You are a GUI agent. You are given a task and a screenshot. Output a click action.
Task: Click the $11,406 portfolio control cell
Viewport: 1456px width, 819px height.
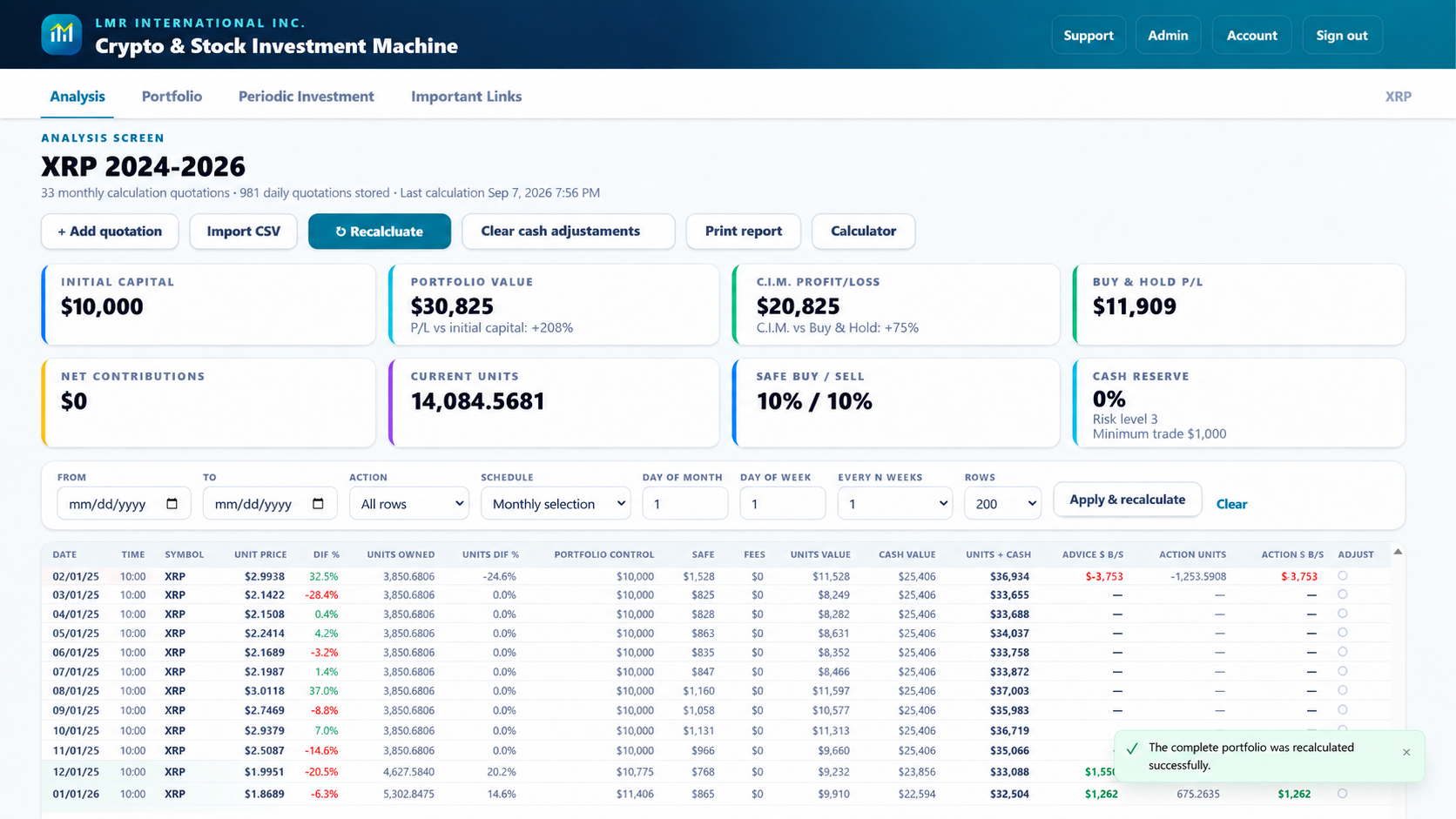(x=635, y=794)
